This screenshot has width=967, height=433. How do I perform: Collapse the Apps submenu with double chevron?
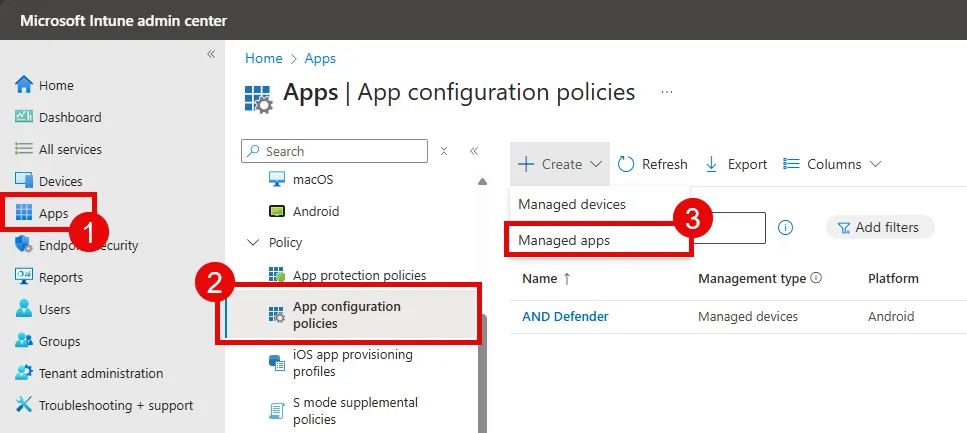click(474, 151)
